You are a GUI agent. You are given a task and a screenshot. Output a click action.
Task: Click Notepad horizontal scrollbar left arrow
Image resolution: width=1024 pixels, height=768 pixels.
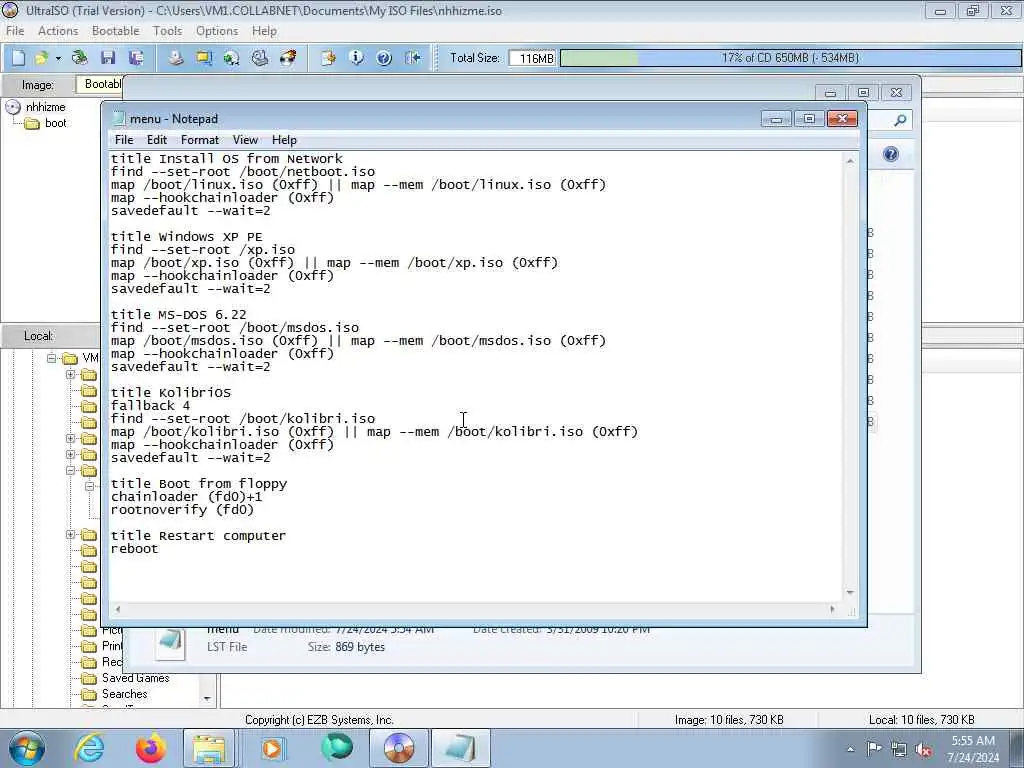[x=118, y=609]
